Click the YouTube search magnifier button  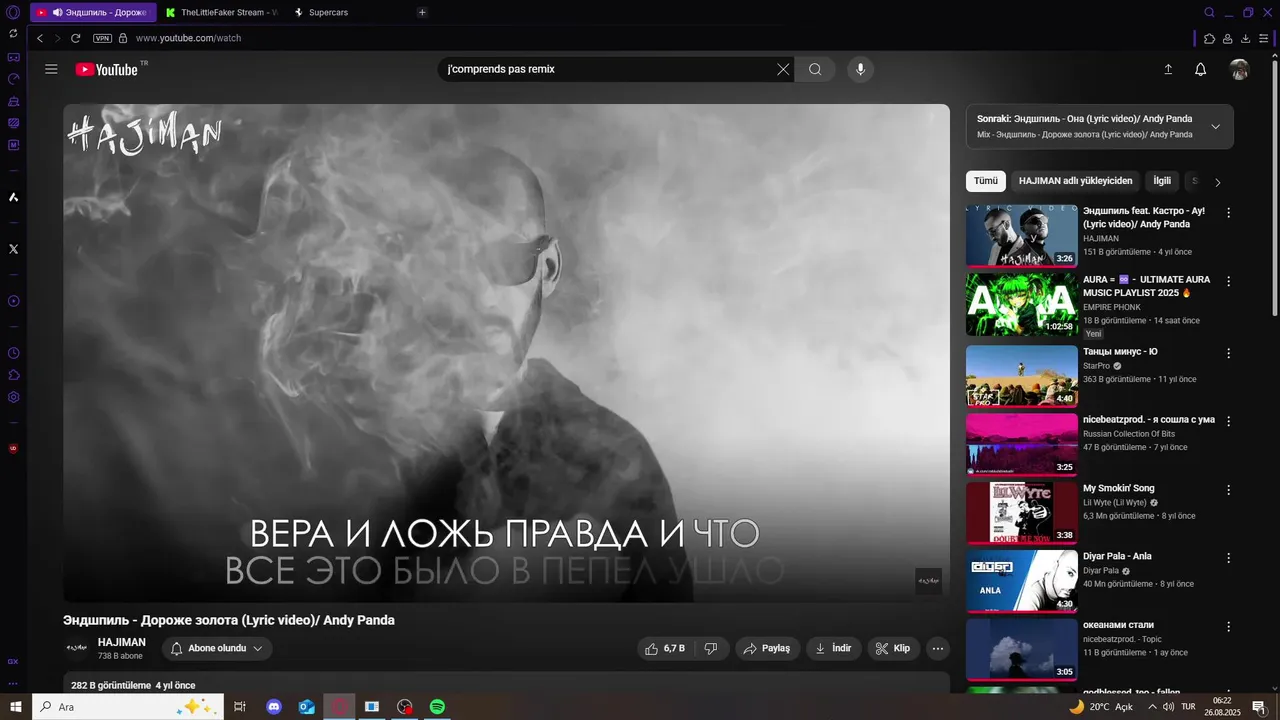point(815,69)
